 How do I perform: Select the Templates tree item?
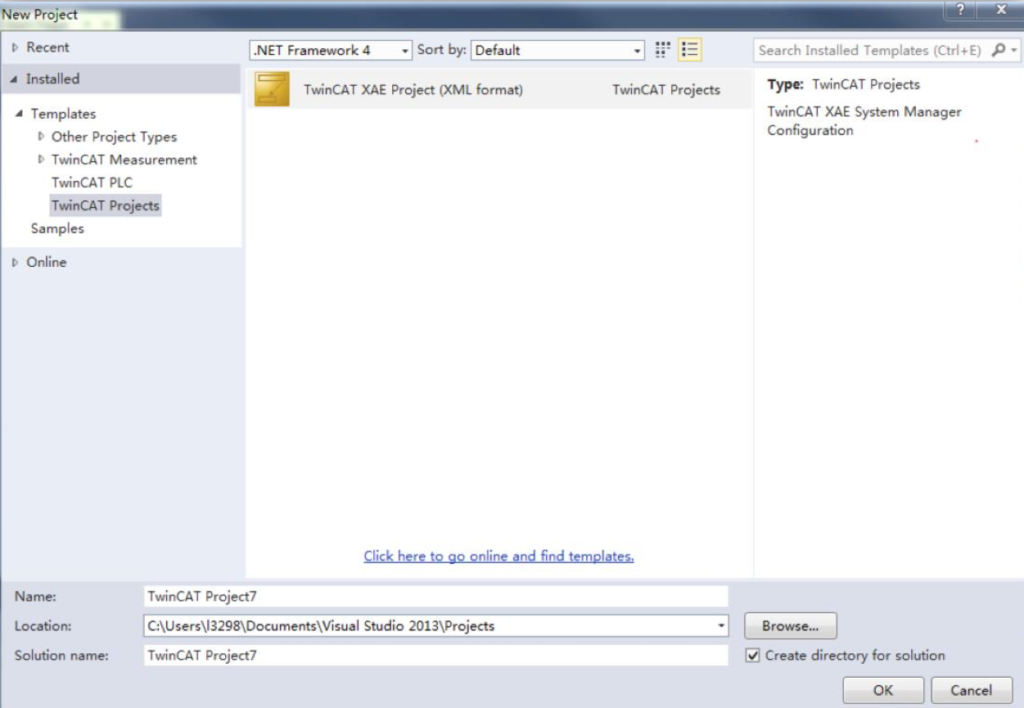pos(63,114)
